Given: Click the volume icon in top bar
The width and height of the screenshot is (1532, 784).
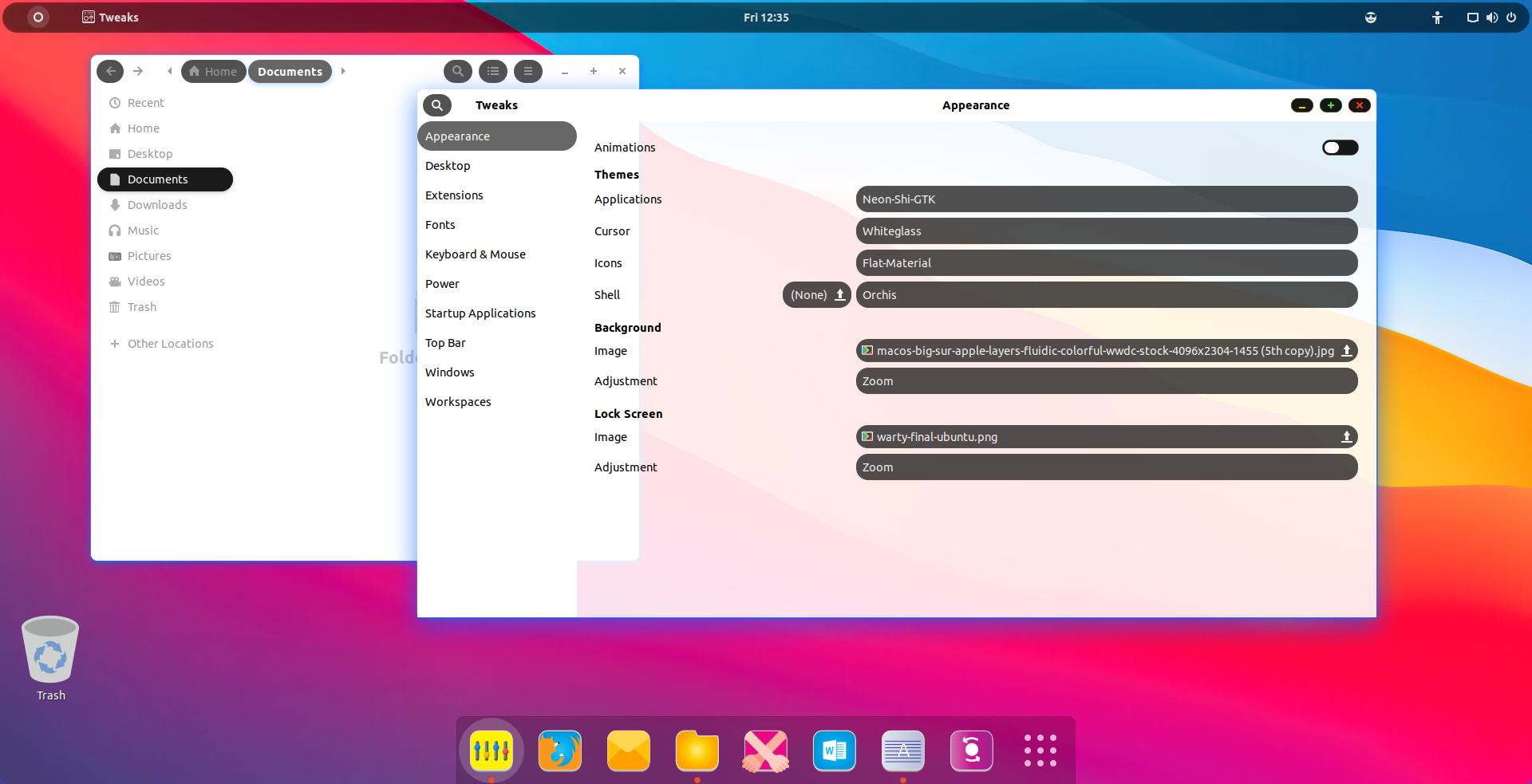Looking at the screenshot, I should 1492,18.
